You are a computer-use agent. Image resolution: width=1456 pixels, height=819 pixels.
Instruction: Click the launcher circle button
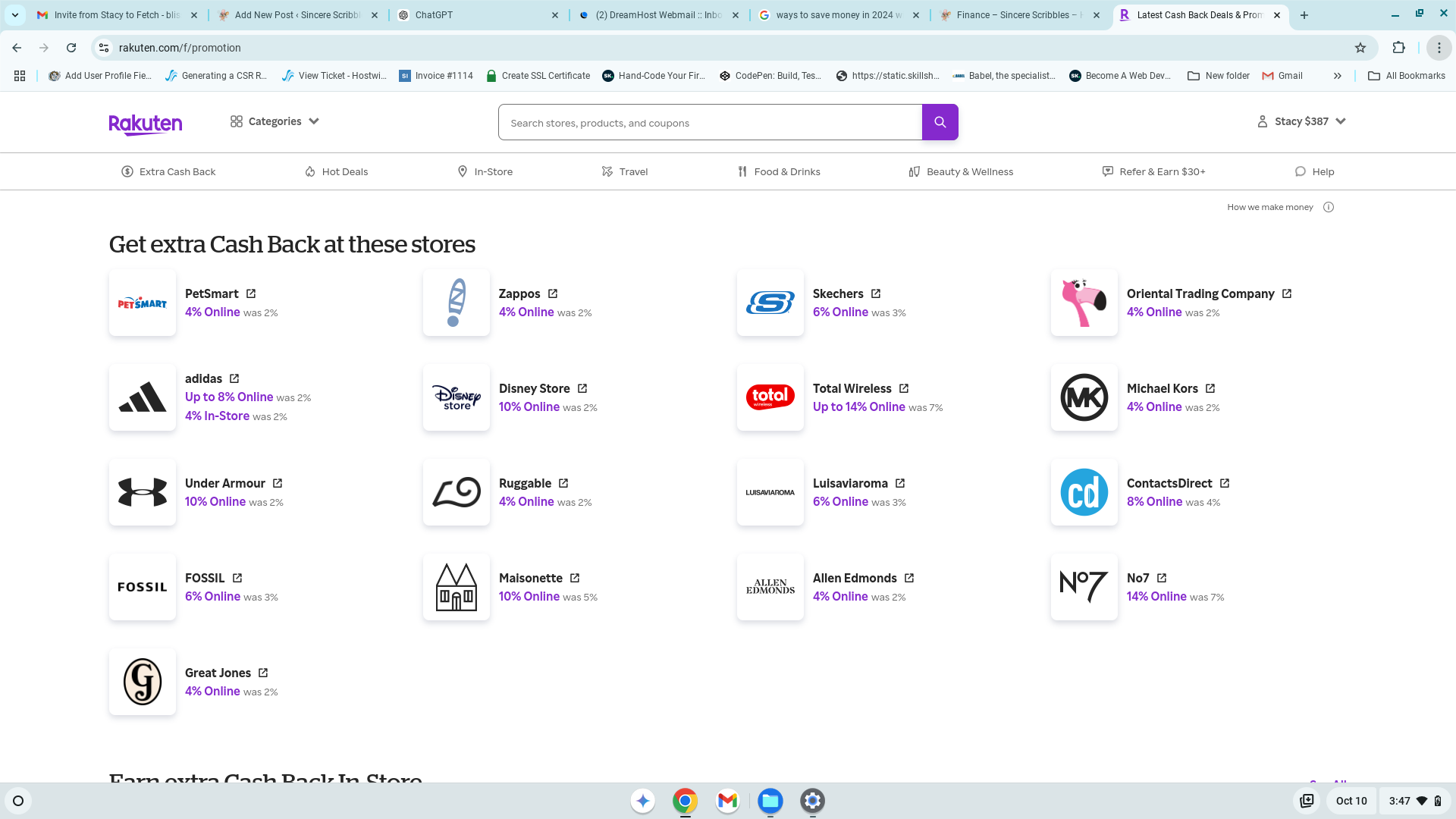click(18, 801)
